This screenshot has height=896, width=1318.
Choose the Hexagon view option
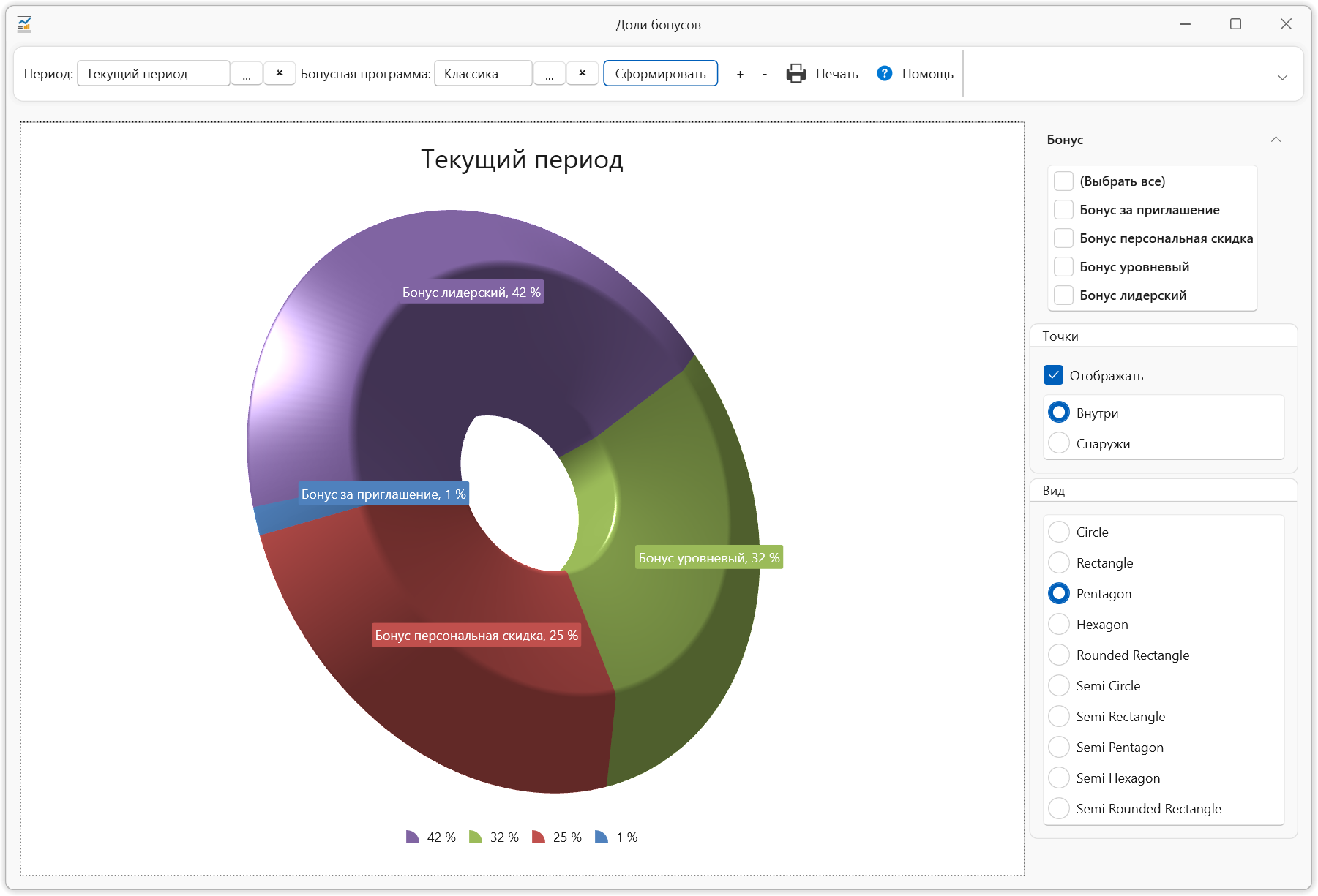point(1058,624)
